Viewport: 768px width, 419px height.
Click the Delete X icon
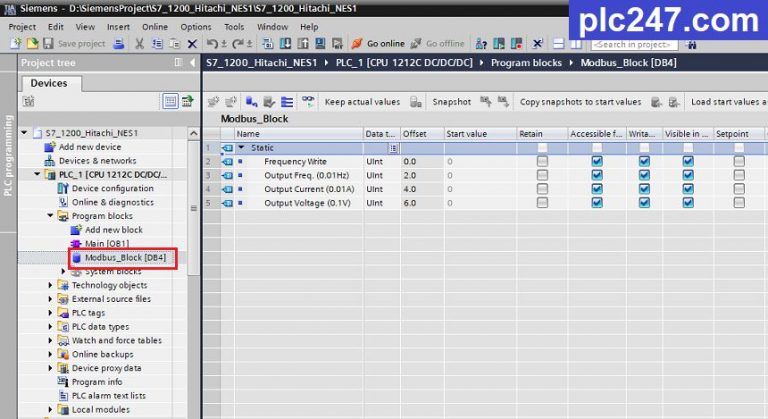[x=192, y=44]
